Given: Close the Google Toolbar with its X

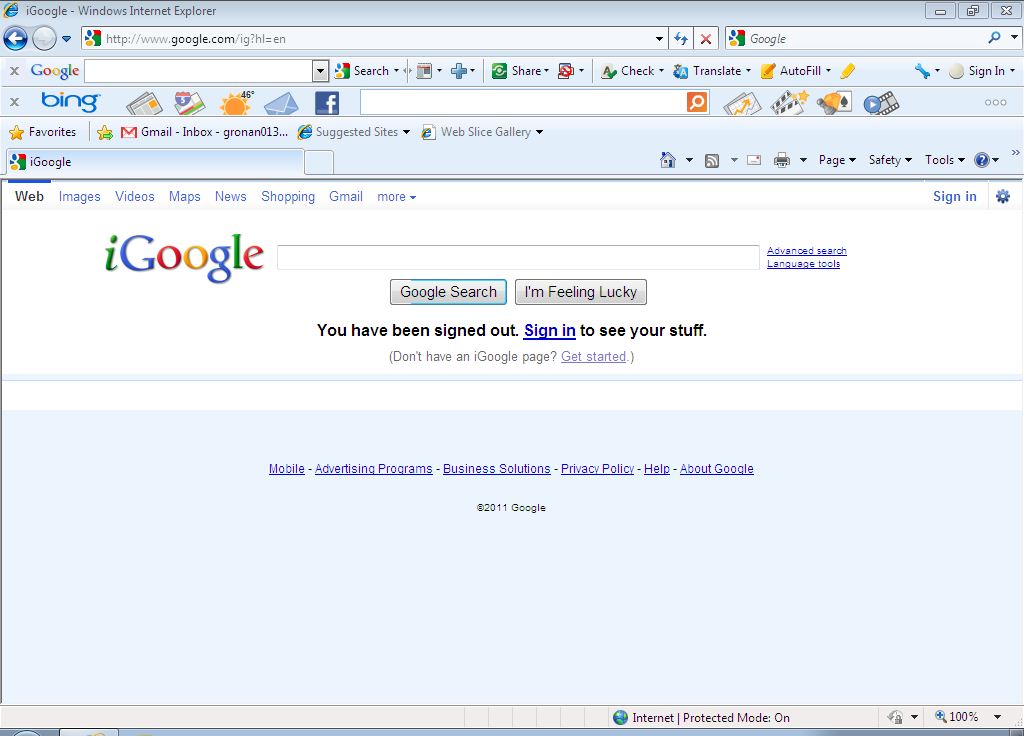Looking at the screenshot, I should [14, 71].
